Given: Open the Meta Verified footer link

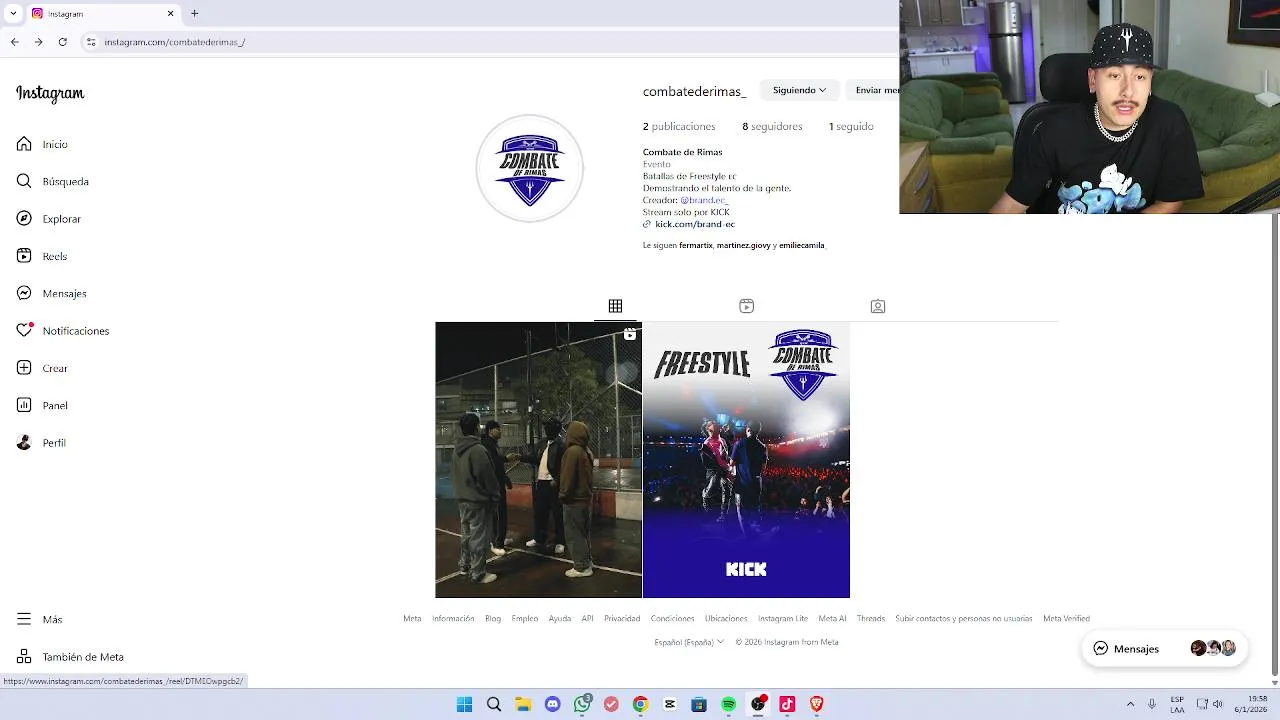Looking at the screenshot, I should tap(1066, 619).
